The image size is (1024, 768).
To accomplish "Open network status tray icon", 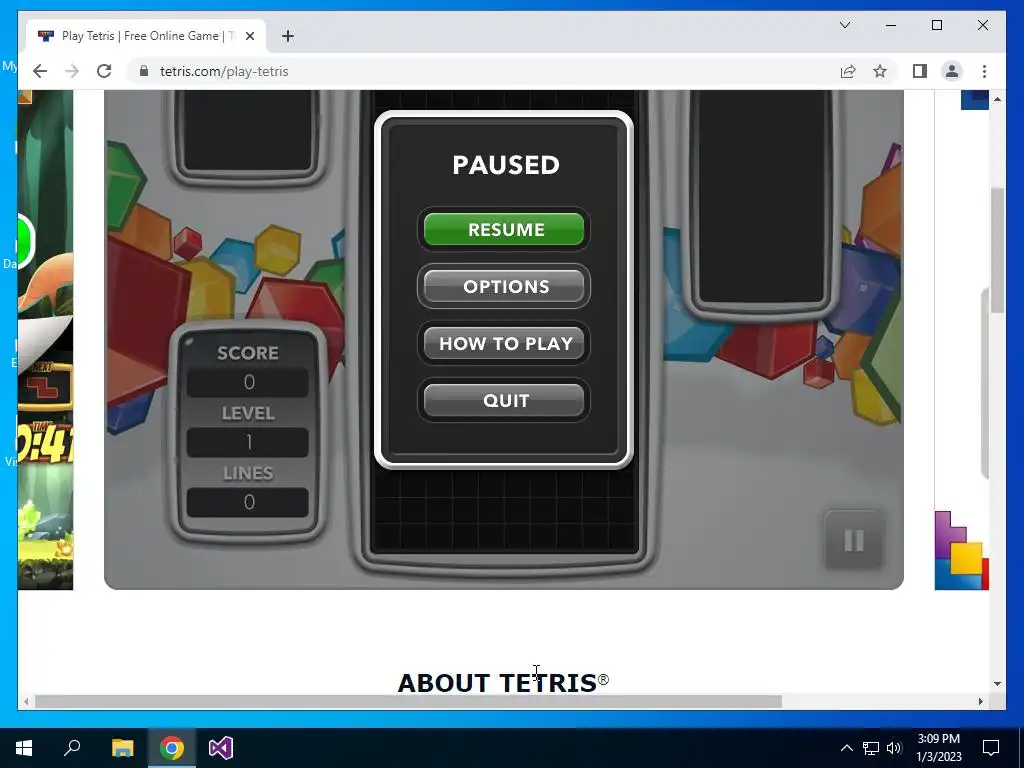I will point(871,748).
